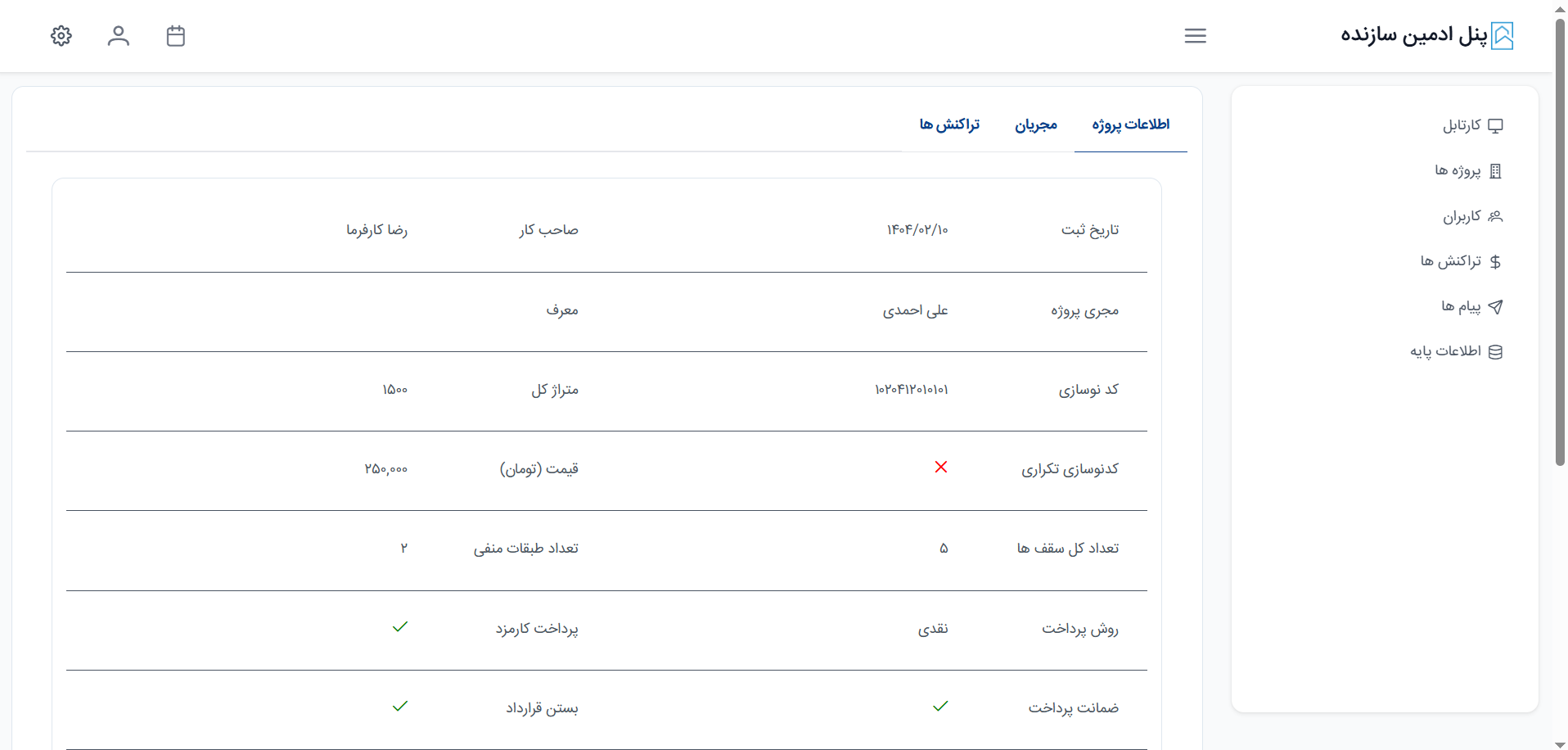This screenshot has width=1568, height=750.
Task: Click the اطلاعات پایه database icon
Action: pyautogui.click(x=1495, y=352)
